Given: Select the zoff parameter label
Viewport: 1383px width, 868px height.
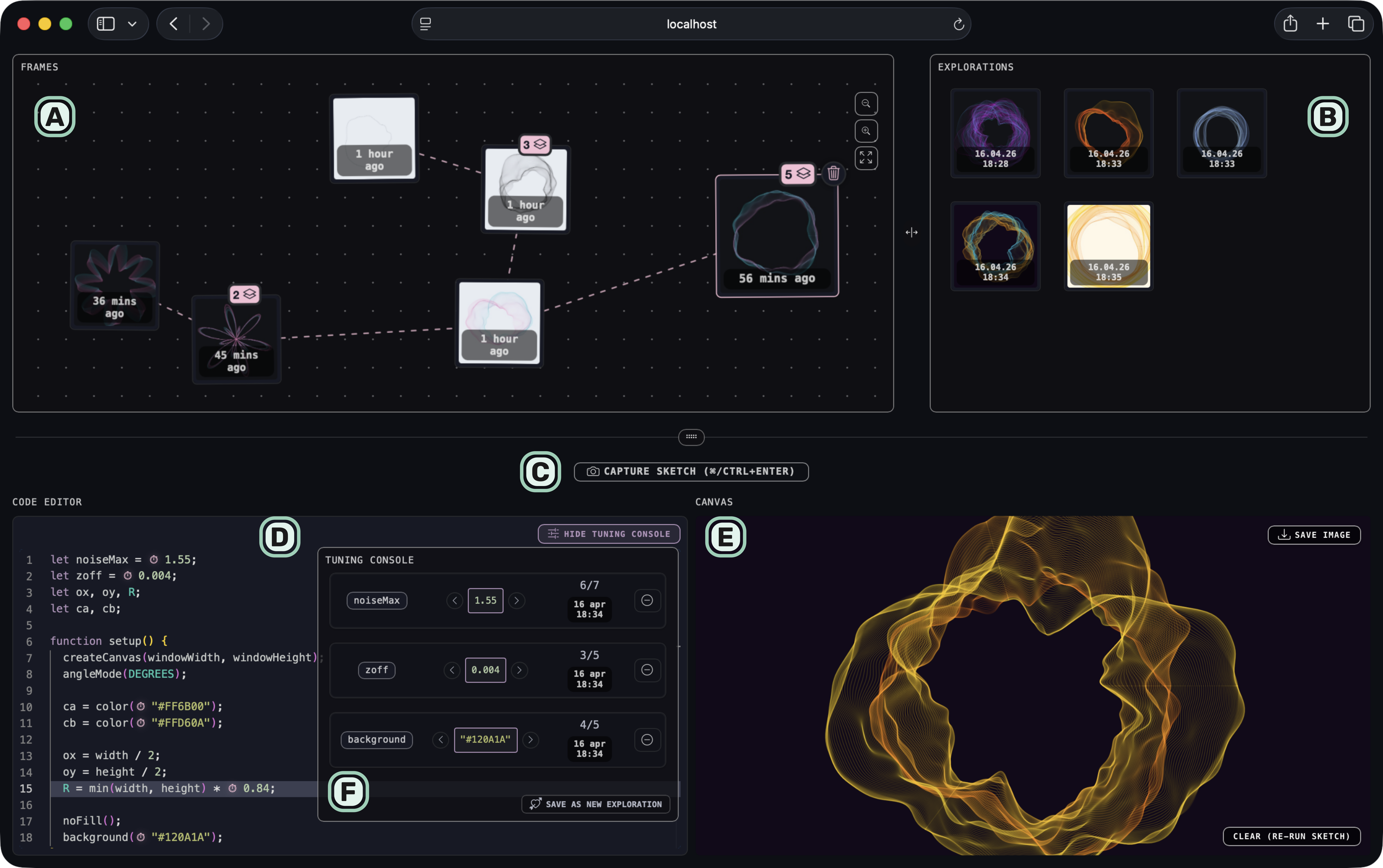Looking at the screenshot, I should pyautogui.click(x=377, y=670).
